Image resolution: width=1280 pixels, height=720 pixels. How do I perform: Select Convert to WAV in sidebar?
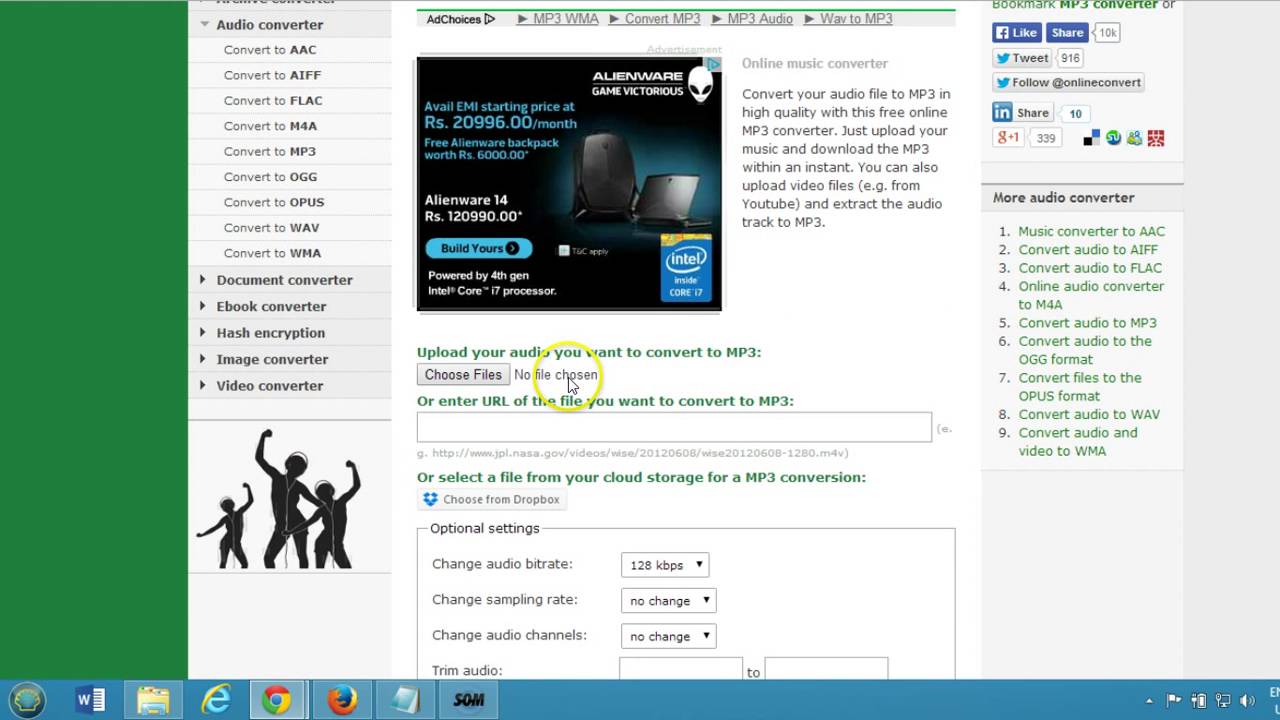[x=271, y=228]
